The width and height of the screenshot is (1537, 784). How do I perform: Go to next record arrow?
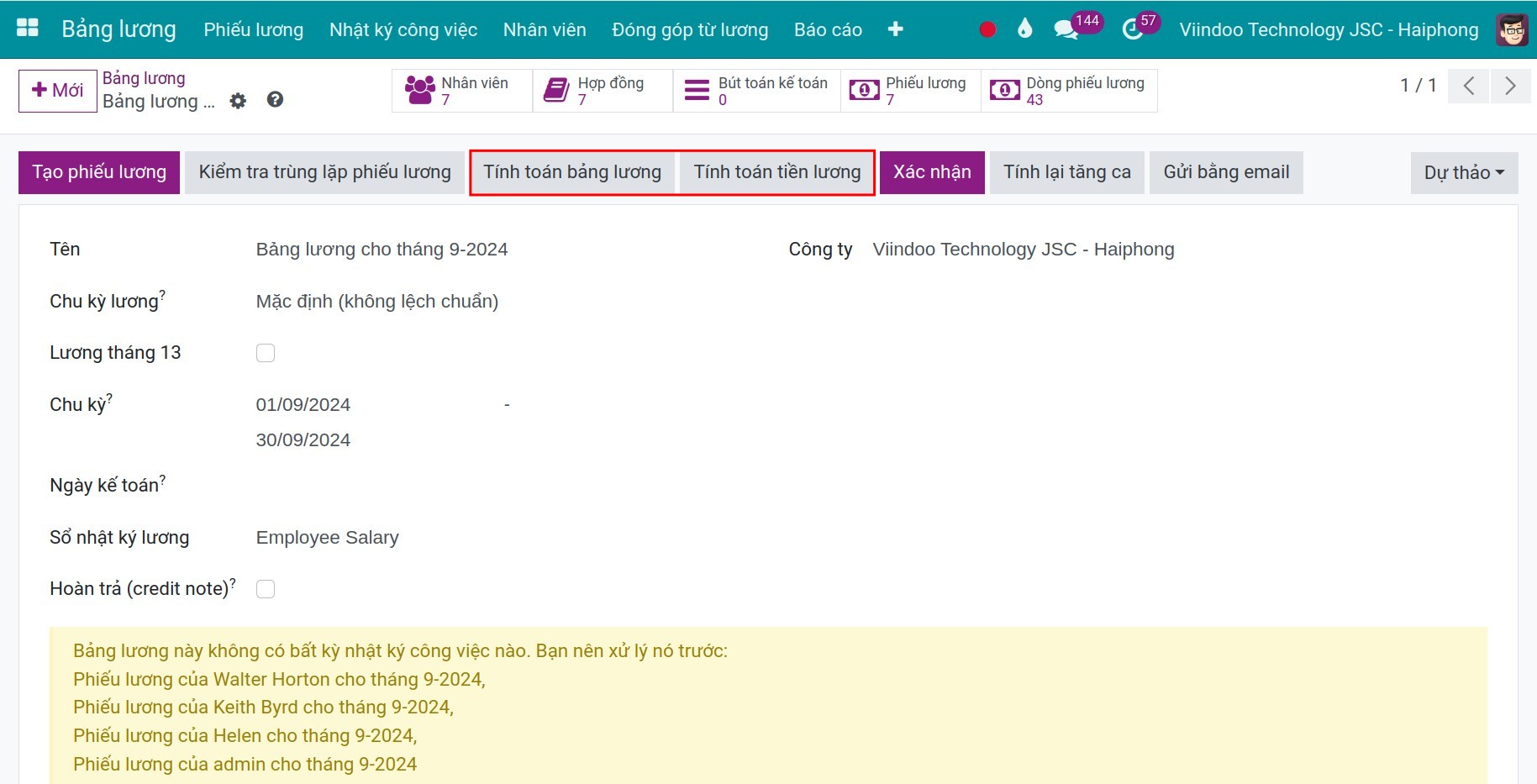click(x=1510, y=86)
